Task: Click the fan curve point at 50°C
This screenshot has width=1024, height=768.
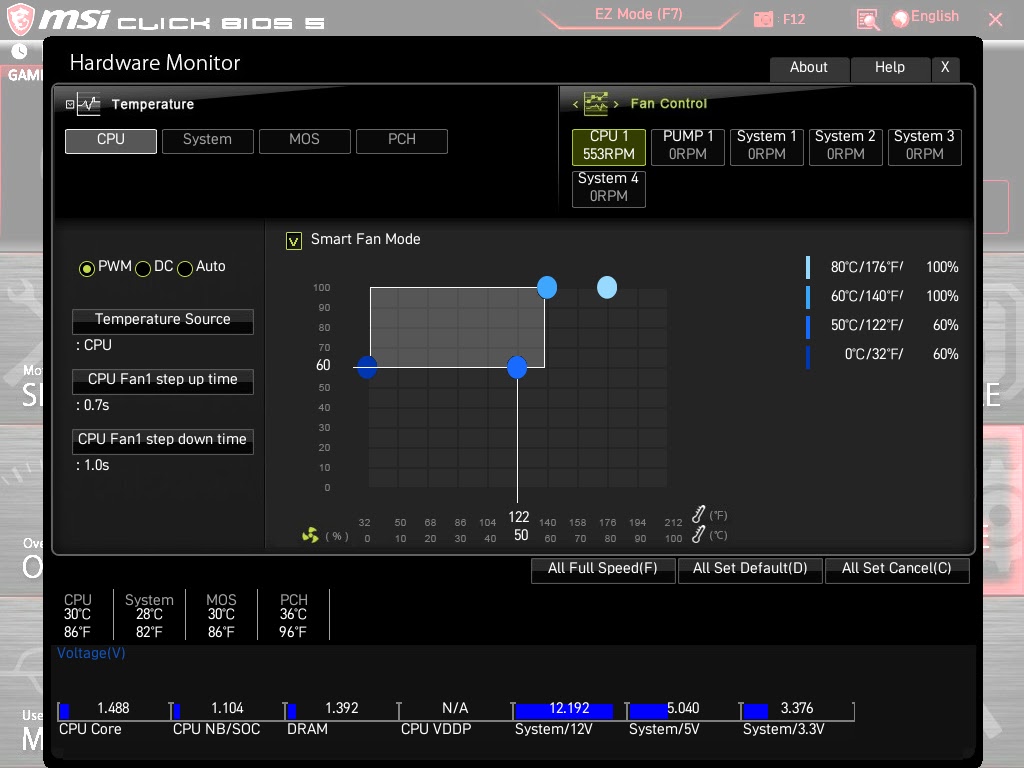Action: click(x=517, y=367)
